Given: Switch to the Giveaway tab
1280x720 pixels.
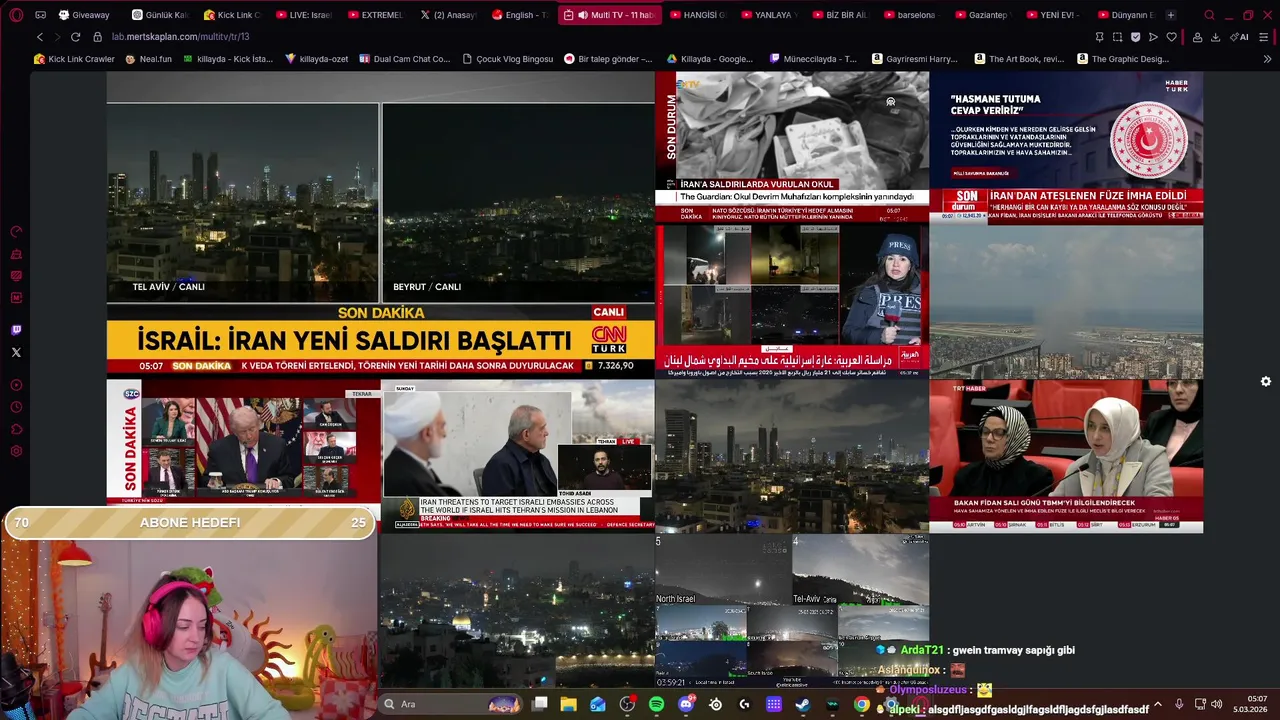Looking at the screenshot, I should click(x=85, y=15).
